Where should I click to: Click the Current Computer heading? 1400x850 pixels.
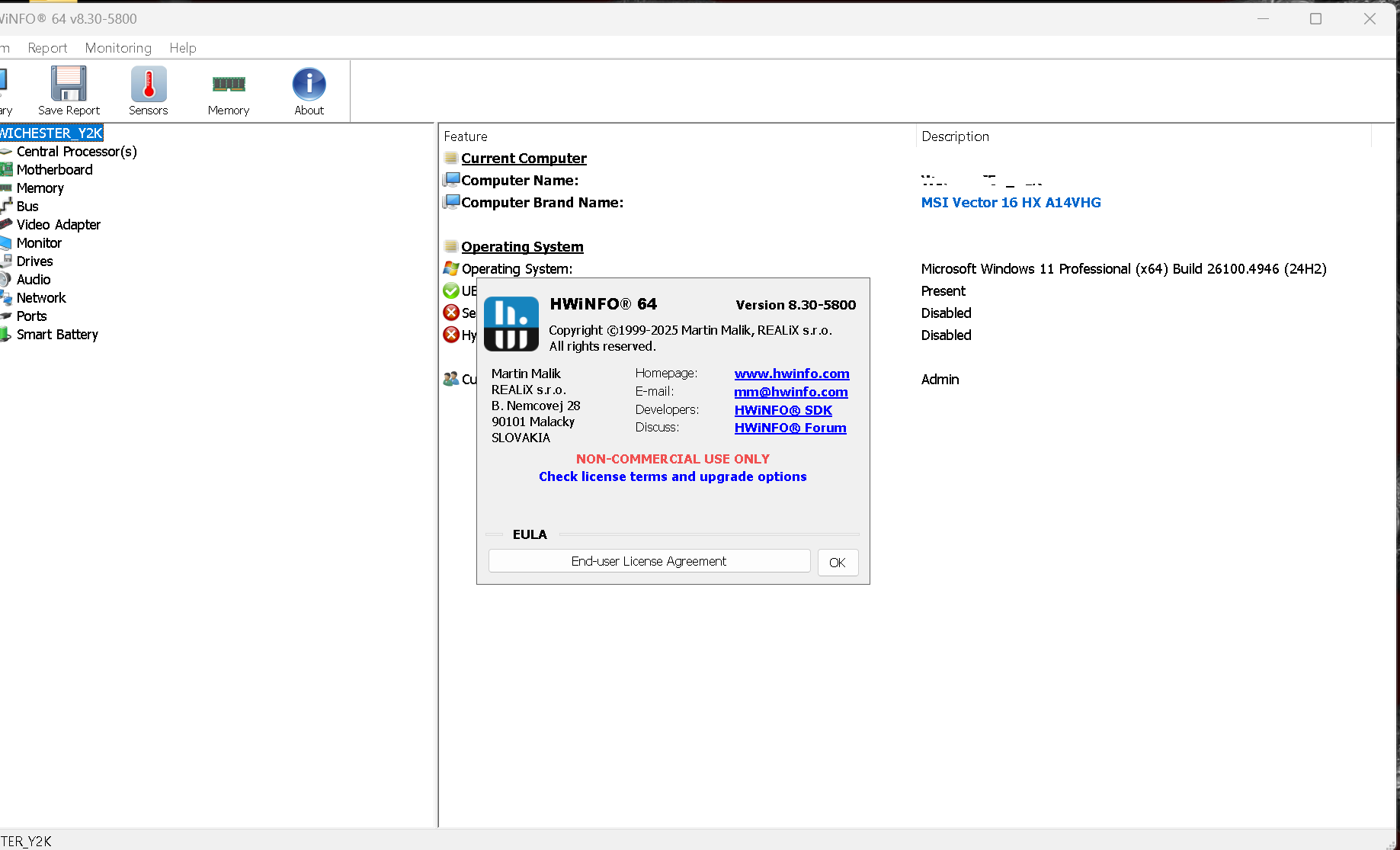pyautogui.click(x=524, y=159)
